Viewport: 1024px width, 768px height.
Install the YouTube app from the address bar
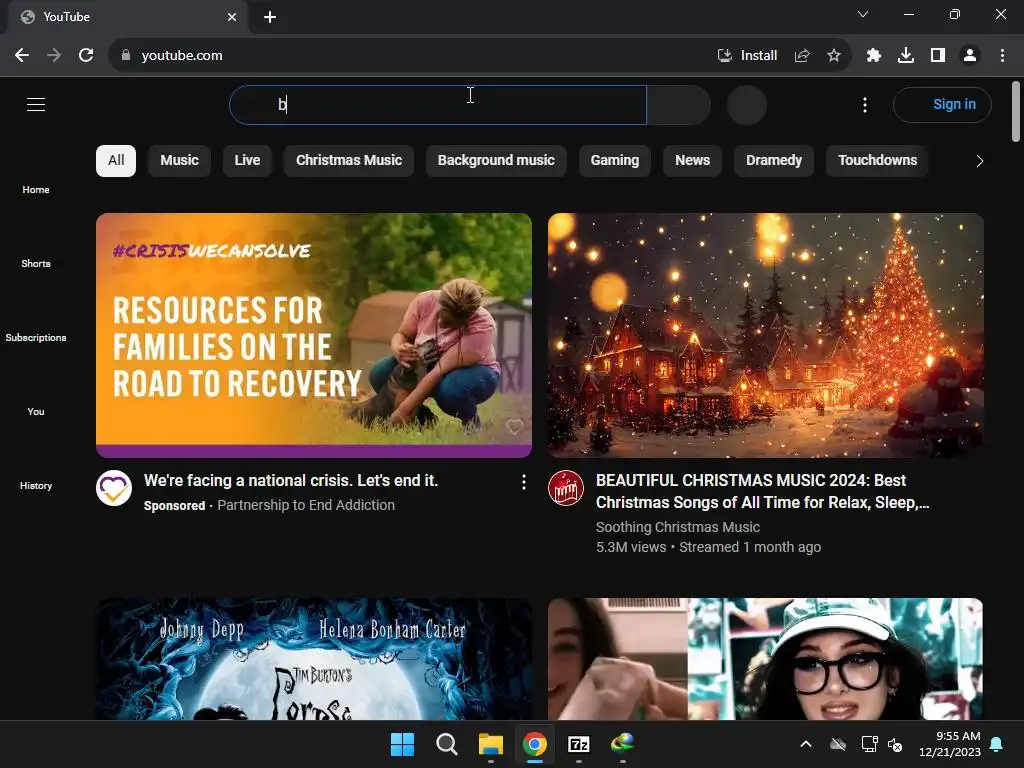tap(747, 56)
